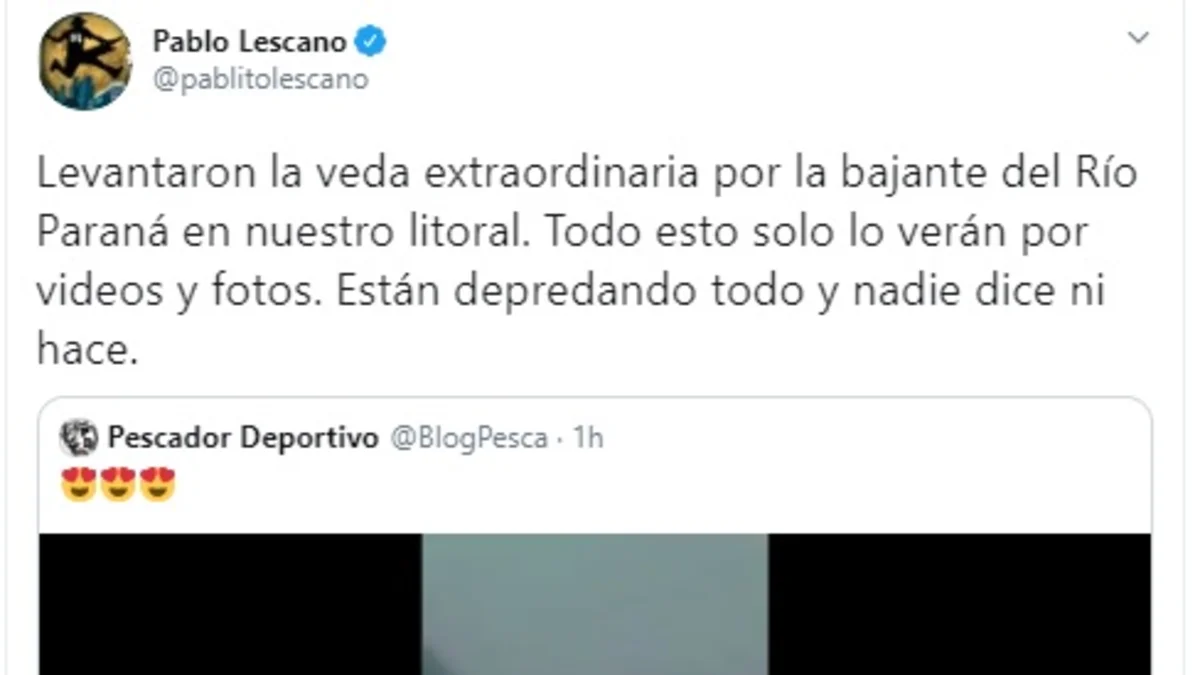Visit the @BlogPesca handle
Screen dimensions: 1200x675
coord(468,439)
